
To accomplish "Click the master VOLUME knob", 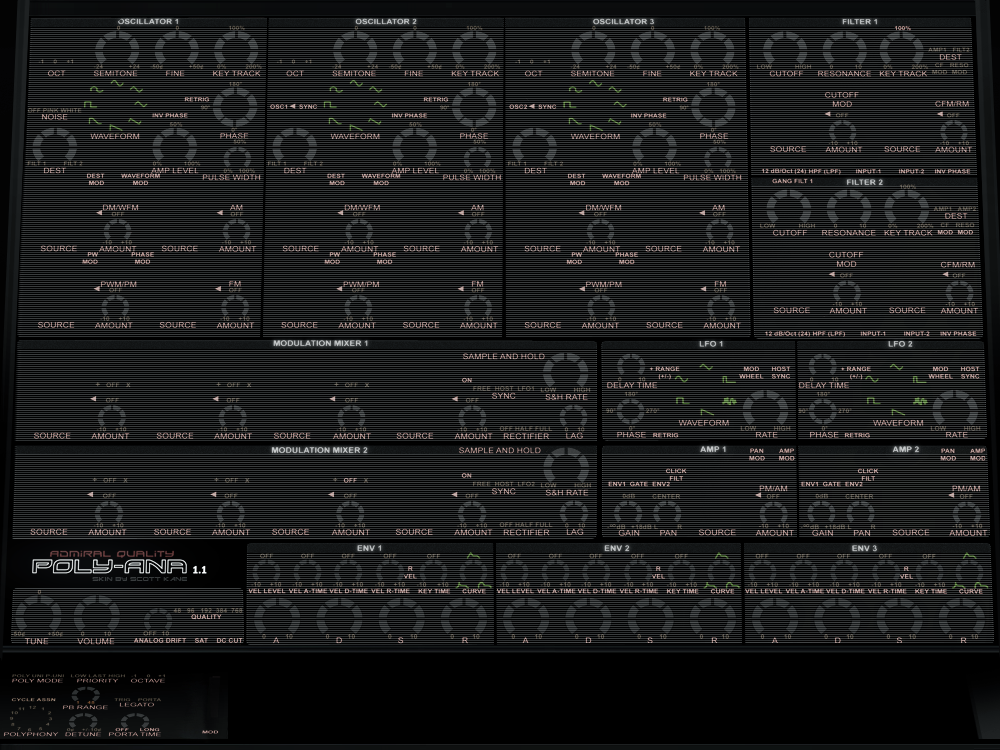I will click(x=96, y=615).
